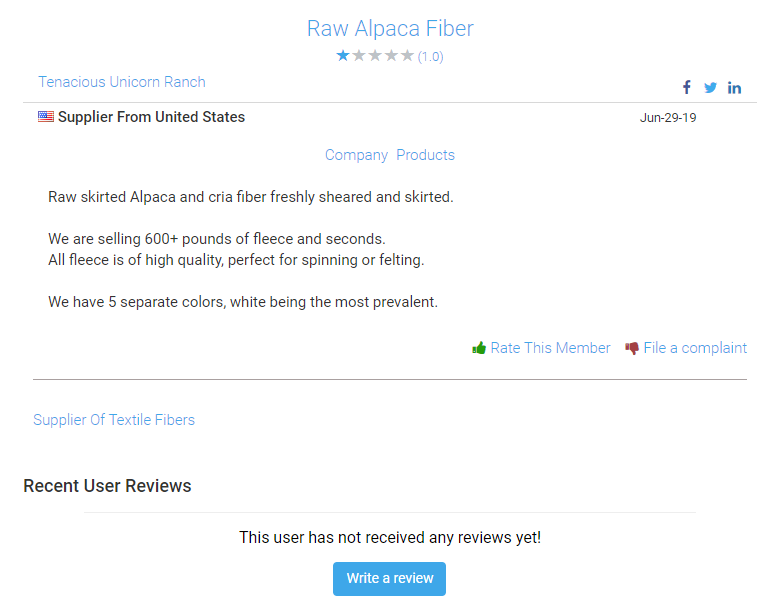Open the Products link
768x606 pixels.
pyautogui.click(x=425, y=155)
